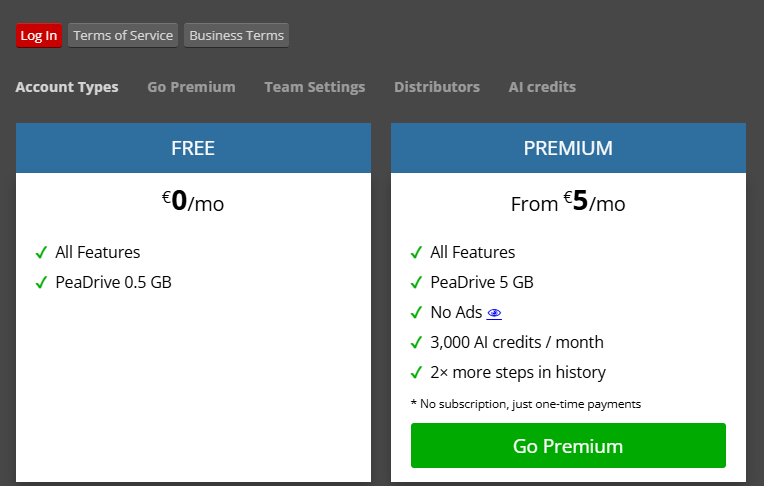Click the From €5/mo price text
764x486 pixels.
pos(568,201)
